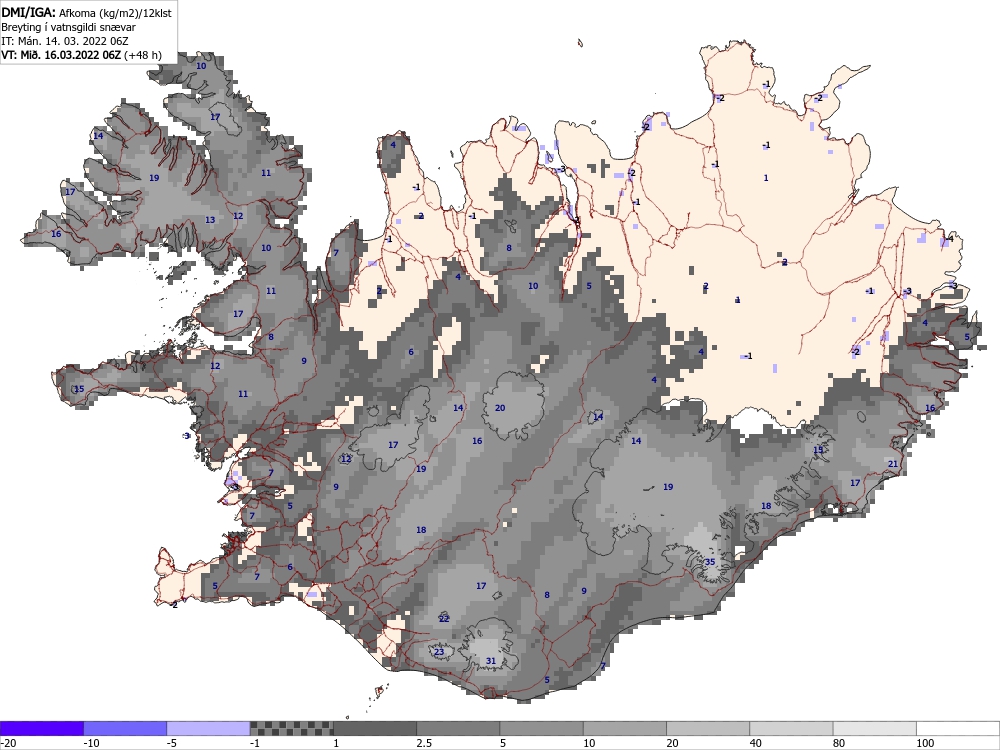
Task: Click the darkest purple -20 to -10 legend swatch
Action: [41, 728]
